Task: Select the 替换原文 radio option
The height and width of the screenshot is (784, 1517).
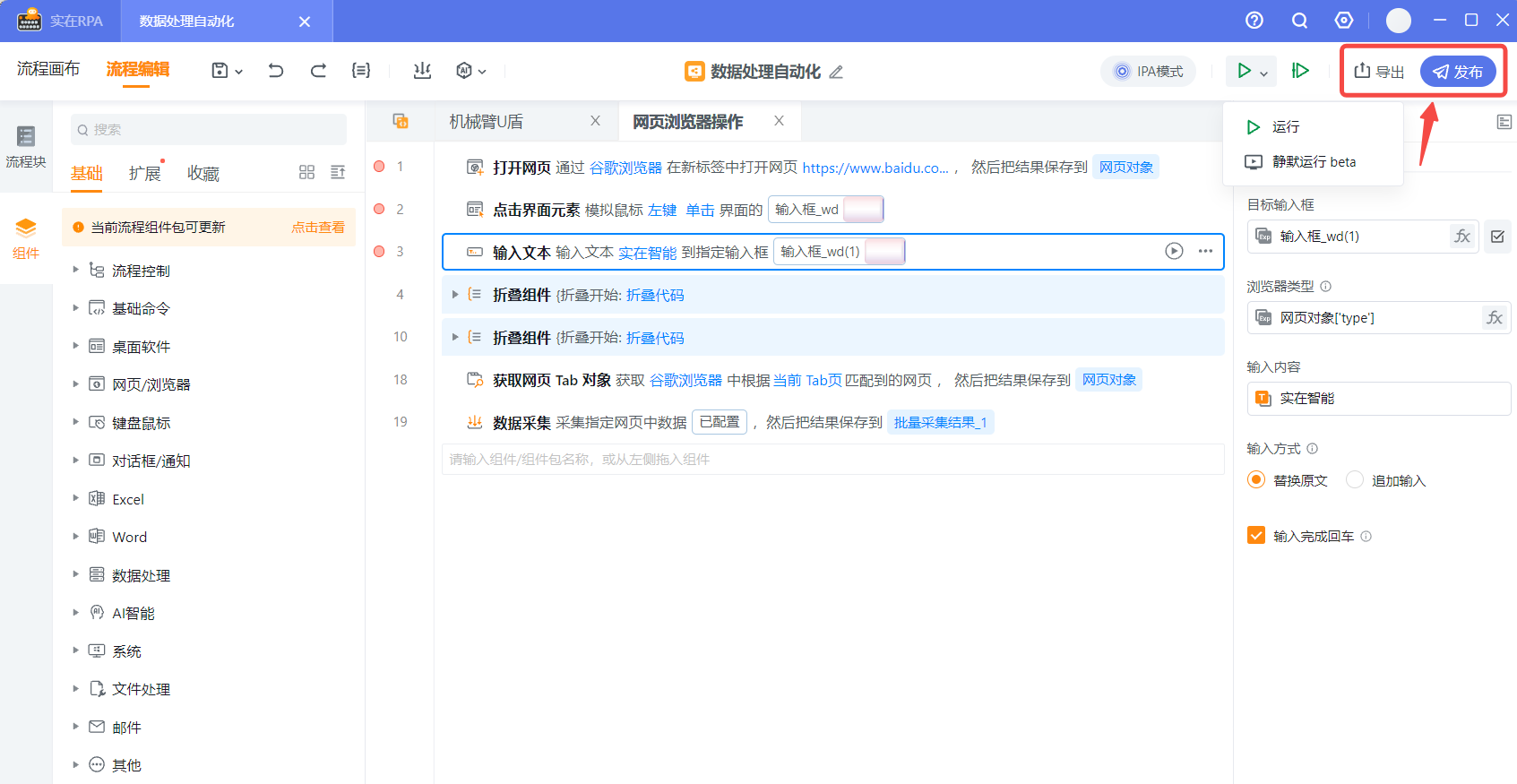Action: click(1256, 480)
